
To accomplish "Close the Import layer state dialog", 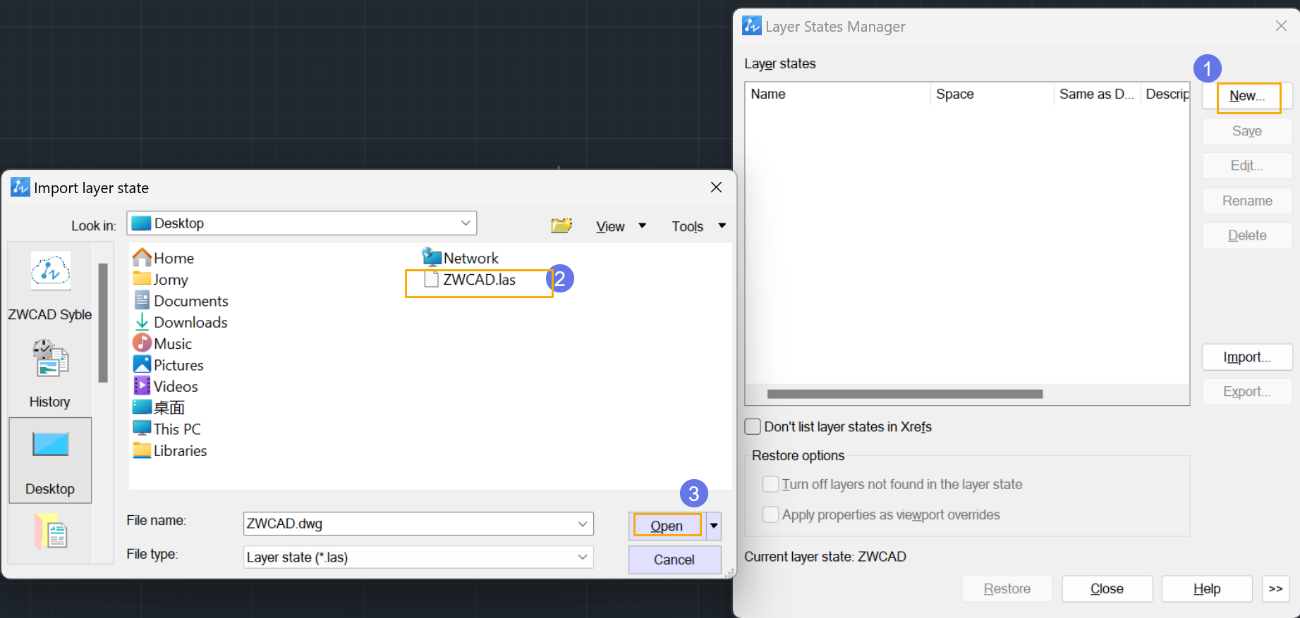I will [x=716, y=187].
